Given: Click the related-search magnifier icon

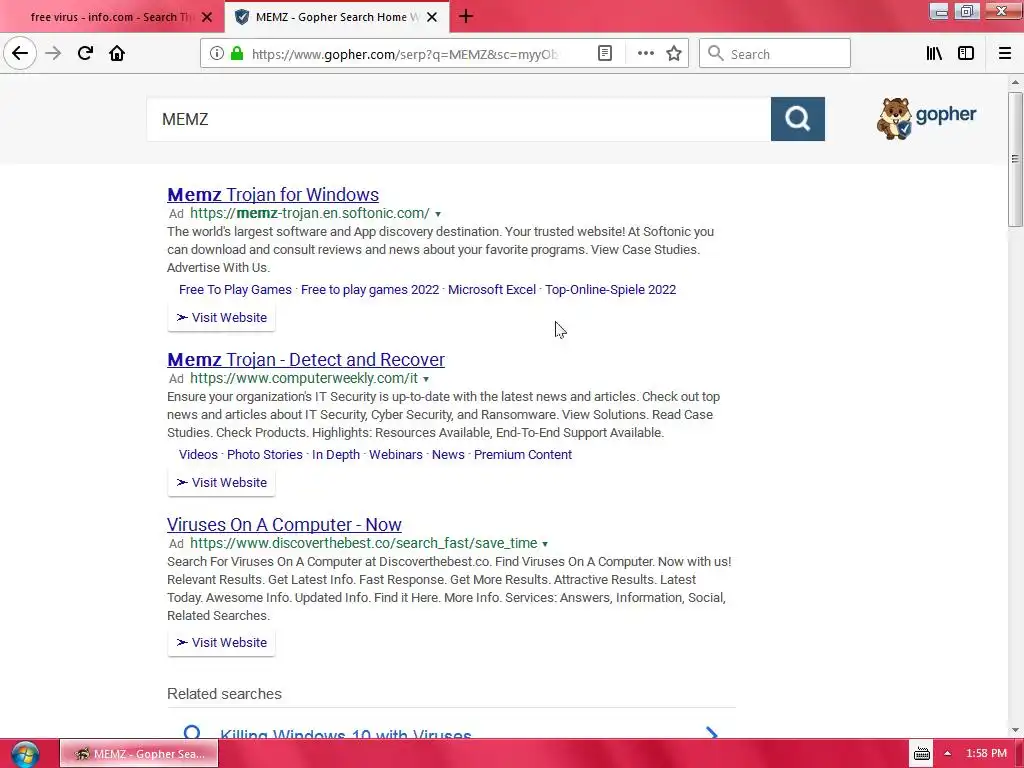Looking at the screenshot, I should pos(192,733).
